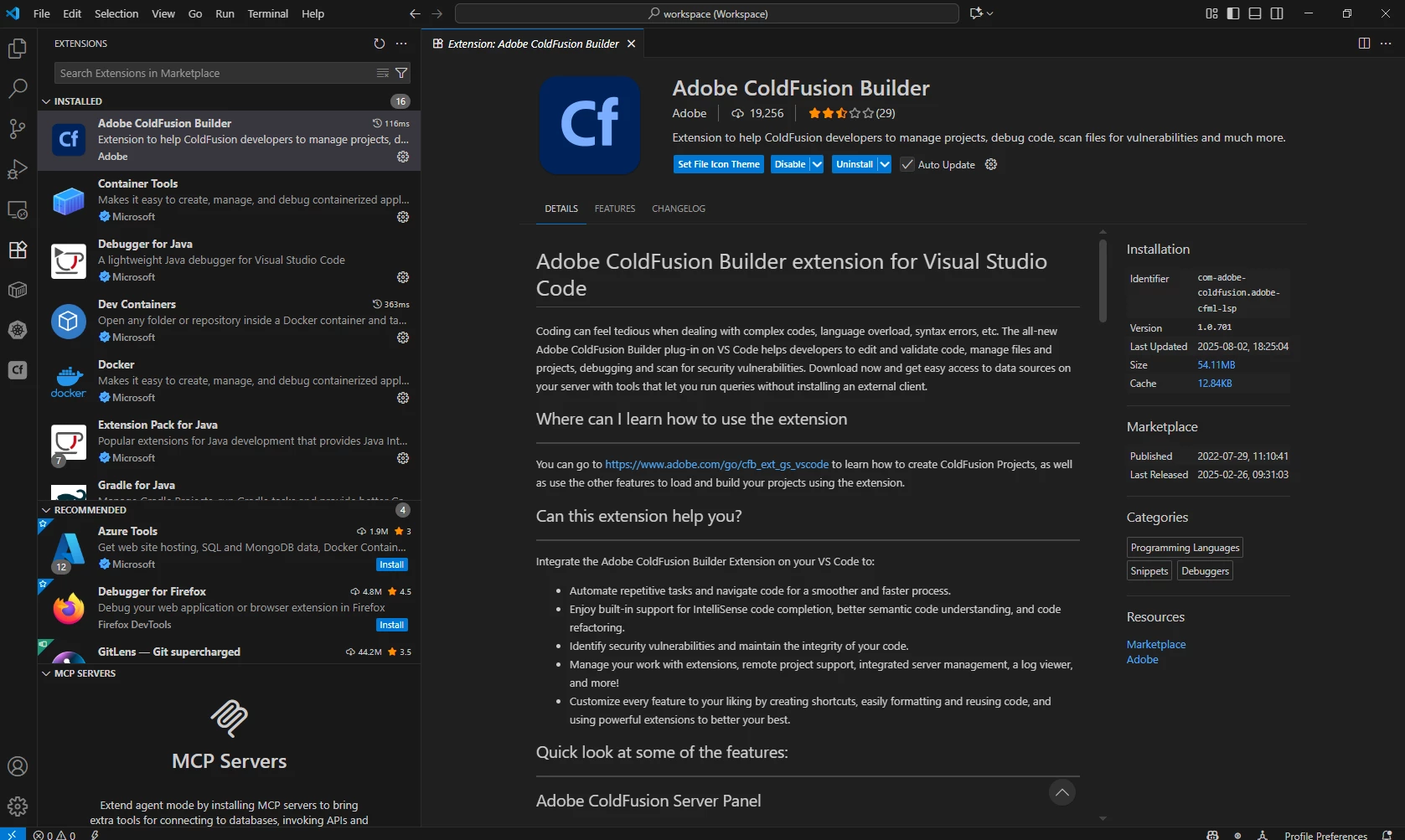1405x840 pixels.
Task: Open the Source Control view
Action: pos(18,129)
